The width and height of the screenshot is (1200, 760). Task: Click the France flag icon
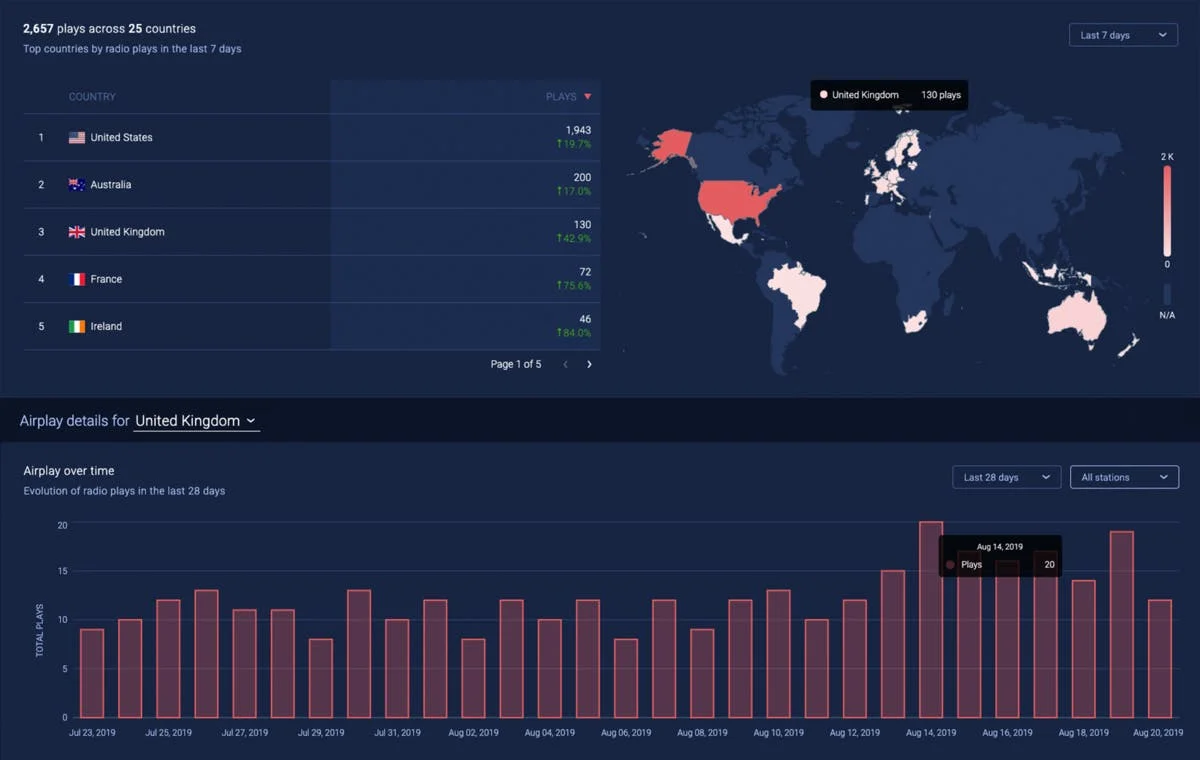(77, 279)
